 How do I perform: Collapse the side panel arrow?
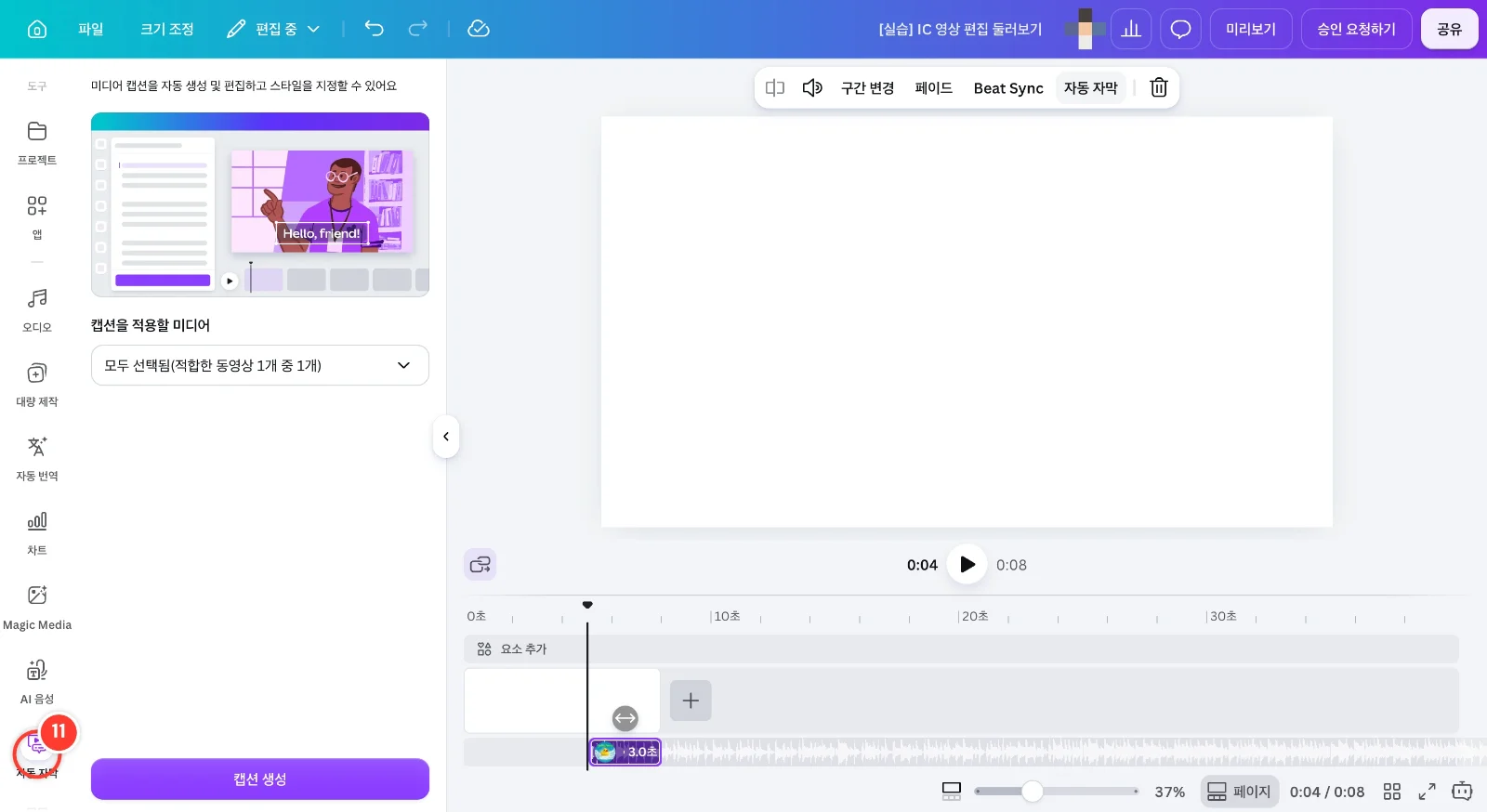click(446, 437)
